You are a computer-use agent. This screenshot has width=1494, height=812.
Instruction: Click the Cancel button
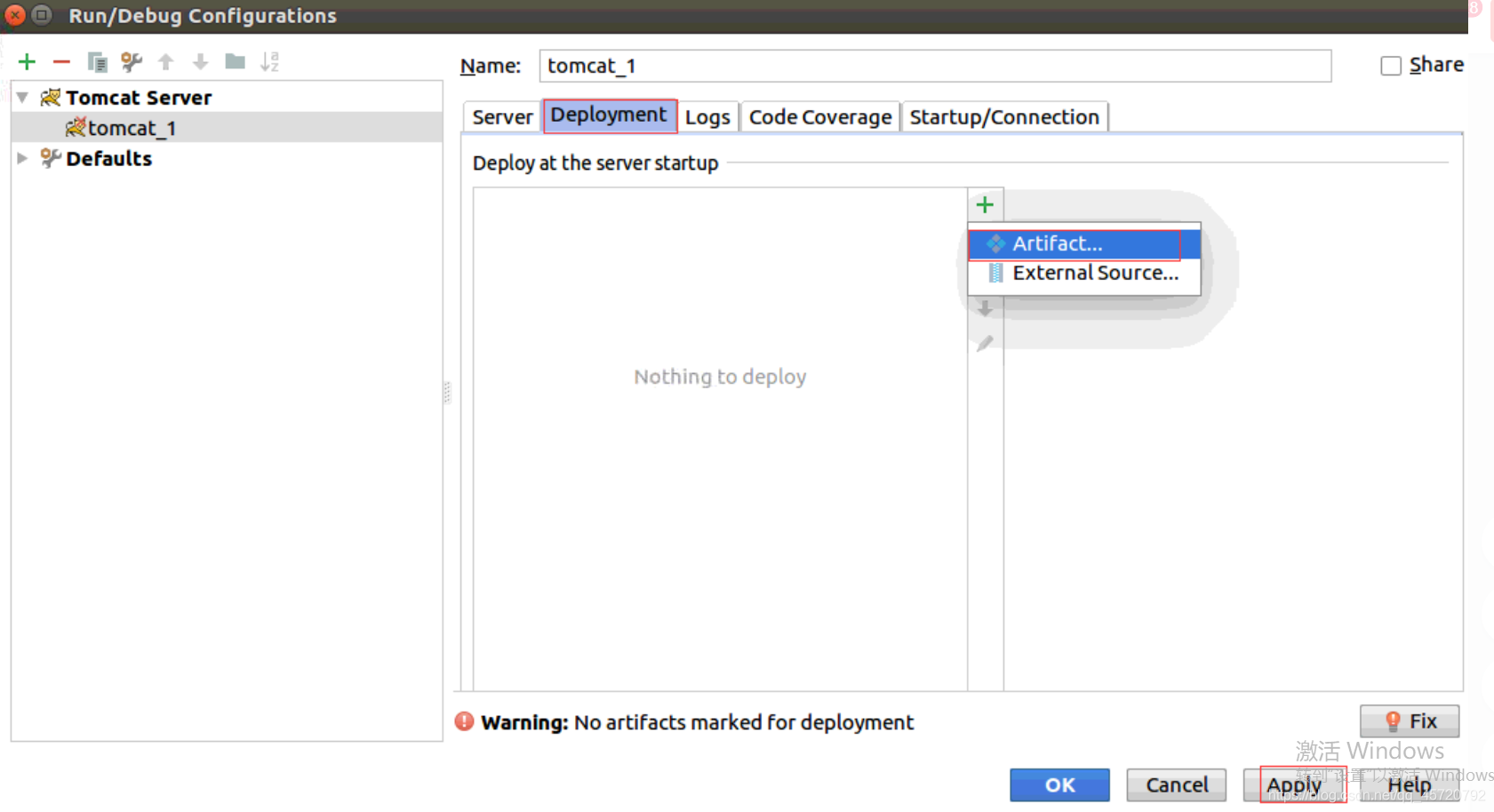point(1177,785)
